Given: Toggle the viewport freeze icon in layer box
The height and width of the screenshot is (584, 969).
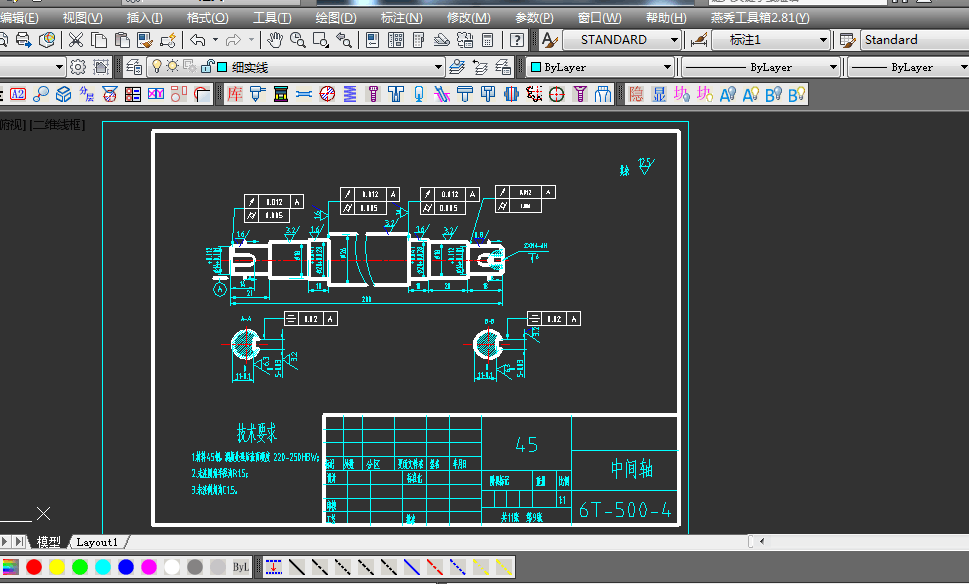Looking at the screenshot, I should 190,66.
